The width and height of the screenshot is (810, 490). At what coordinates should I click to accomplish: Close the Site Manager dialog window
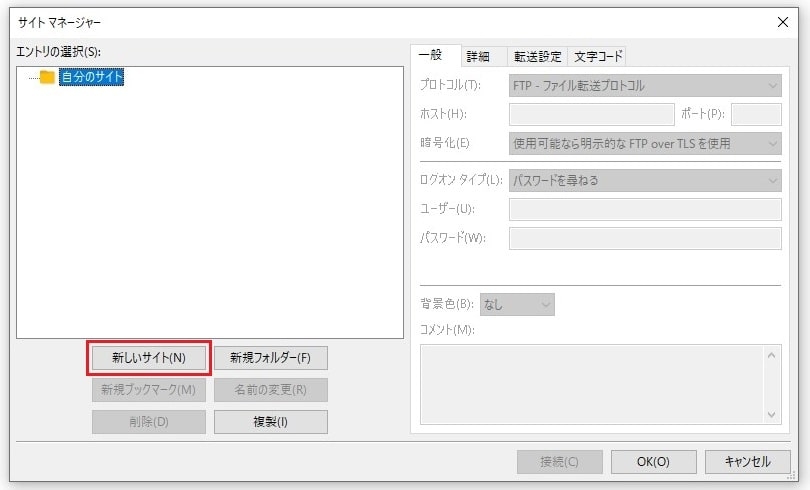click(x=782, y=21)
